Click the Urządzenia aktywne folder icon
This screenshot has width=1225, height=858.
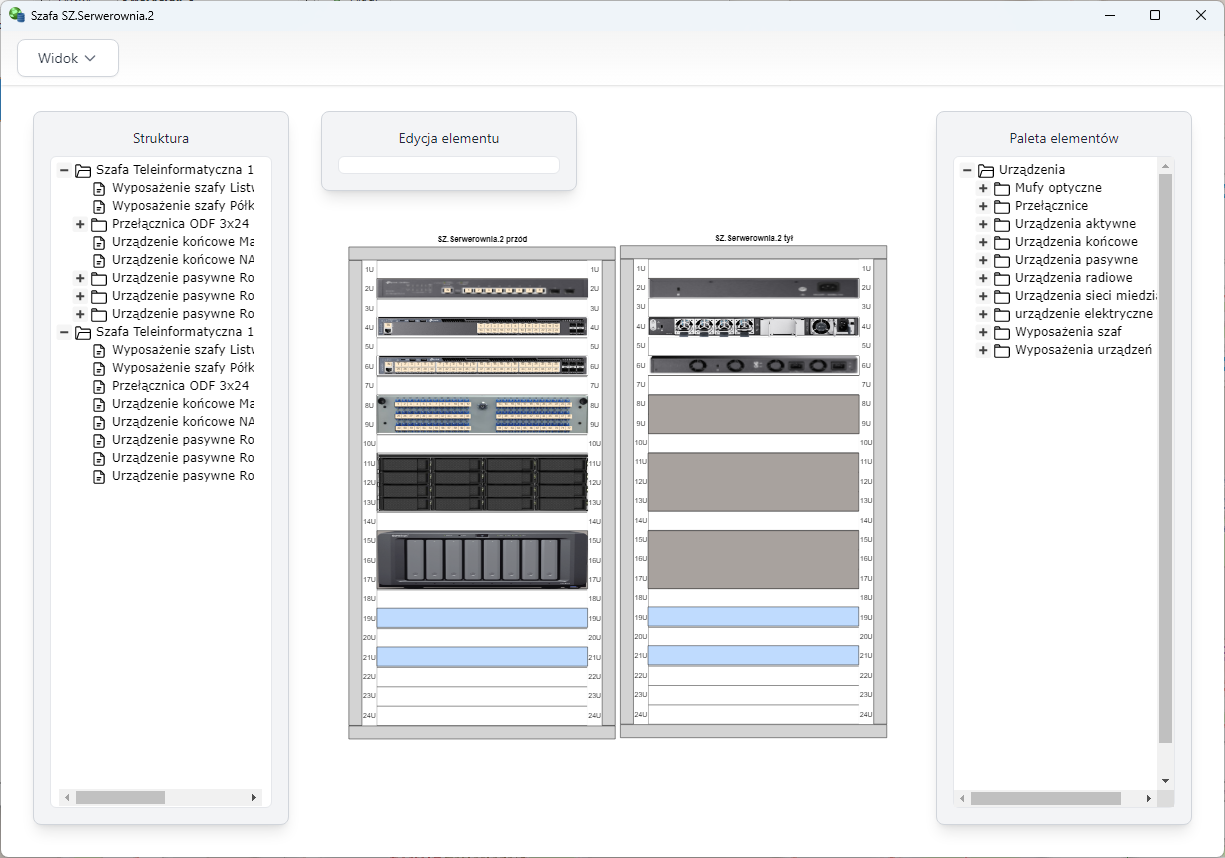tap(1002, 224)
